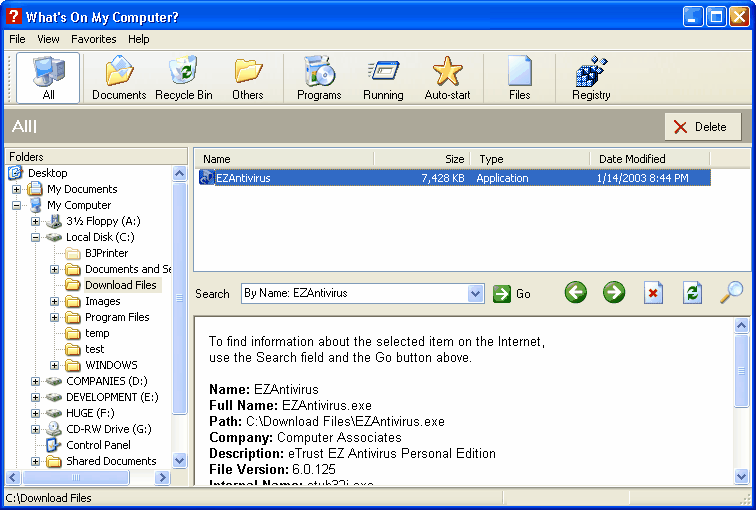Expand Shared Documents node

(x=35, y=461)
